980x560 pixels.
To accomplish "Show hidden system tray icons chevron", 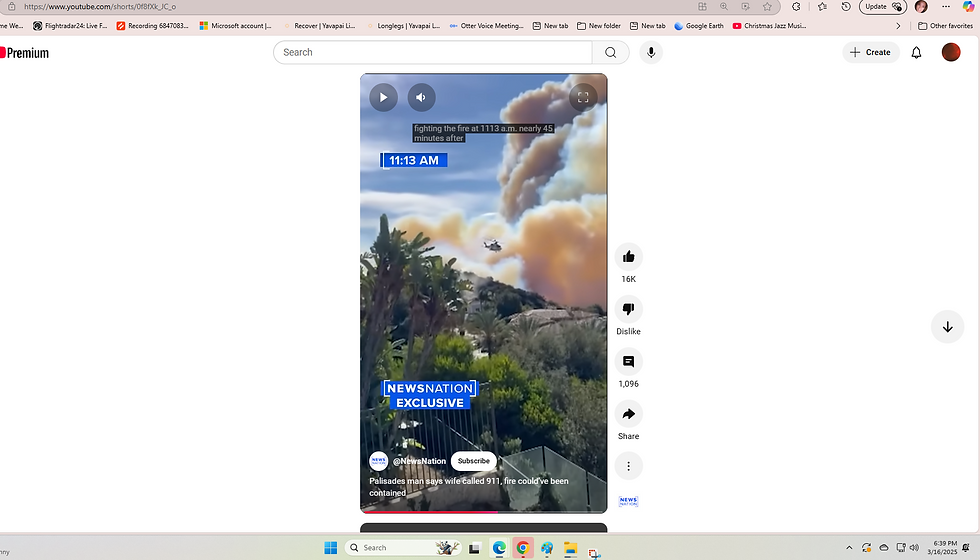I will coord(849,548).
